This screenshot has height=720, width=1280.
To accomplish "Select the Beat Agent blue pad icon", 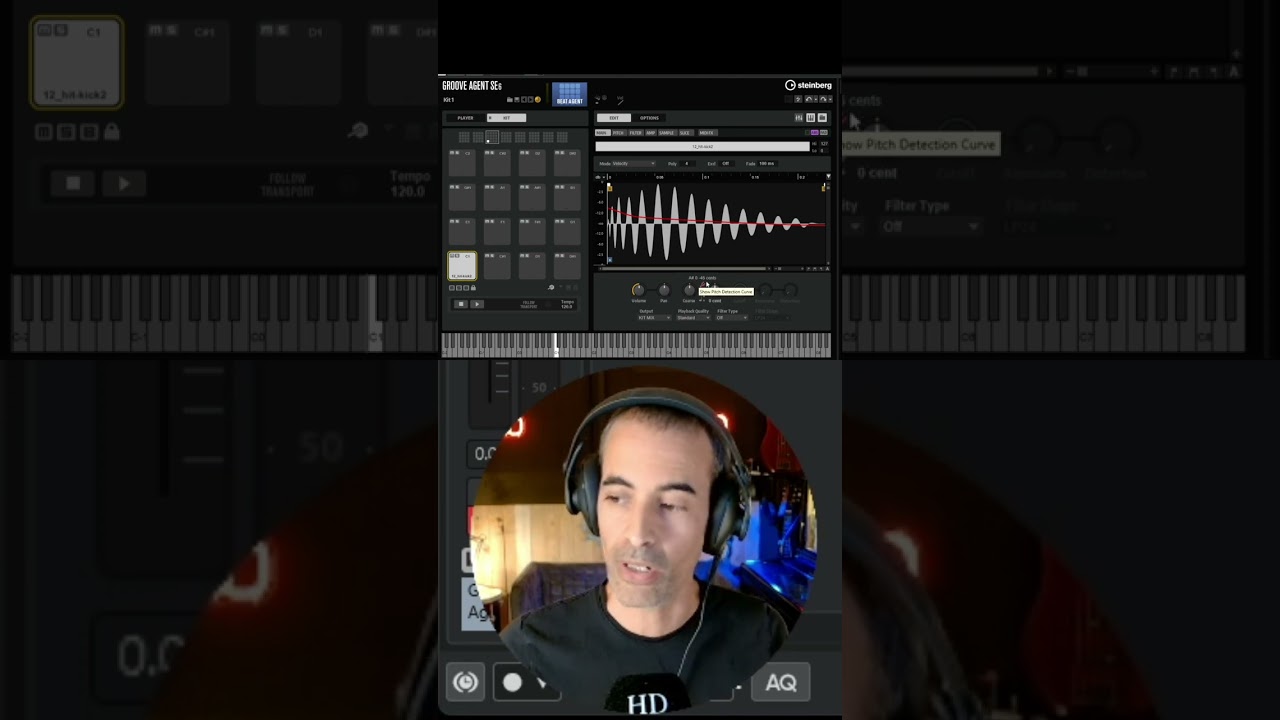I will tap(569, 94).
